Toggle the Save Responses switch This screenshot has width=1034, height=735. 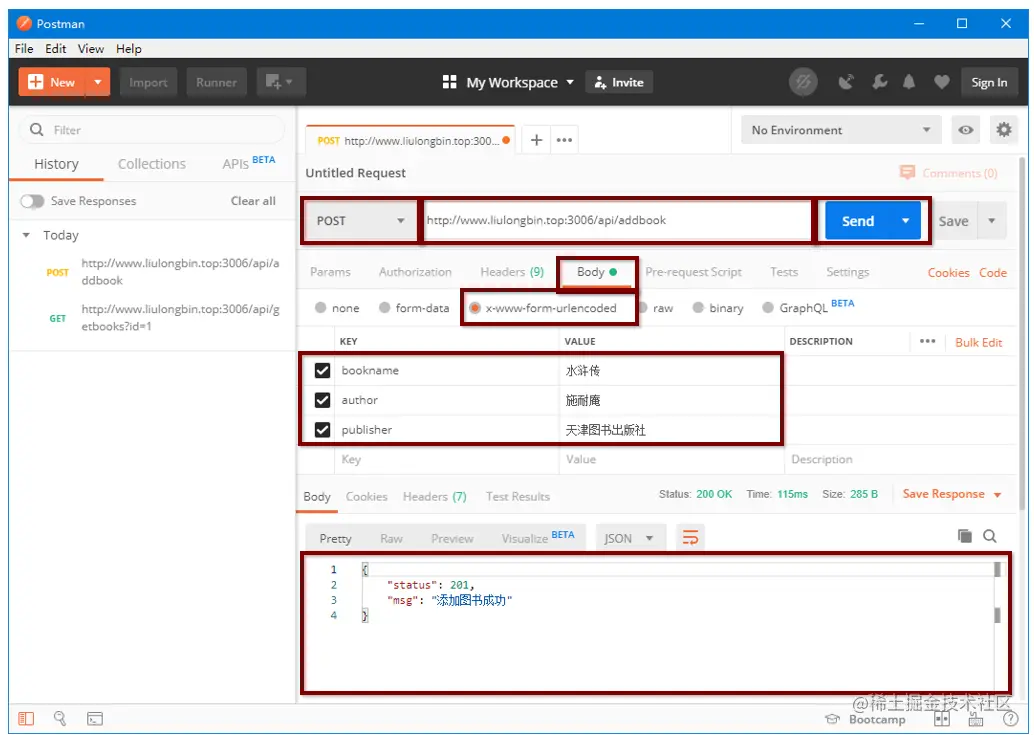tap(32, 201)
